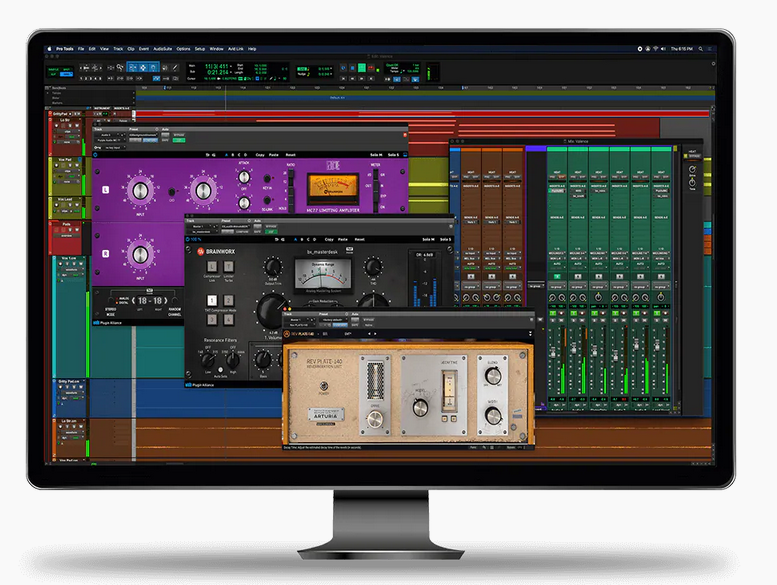Click the bx_masterdesk Dynamic Range meter
777x585 pixels.
322,271
